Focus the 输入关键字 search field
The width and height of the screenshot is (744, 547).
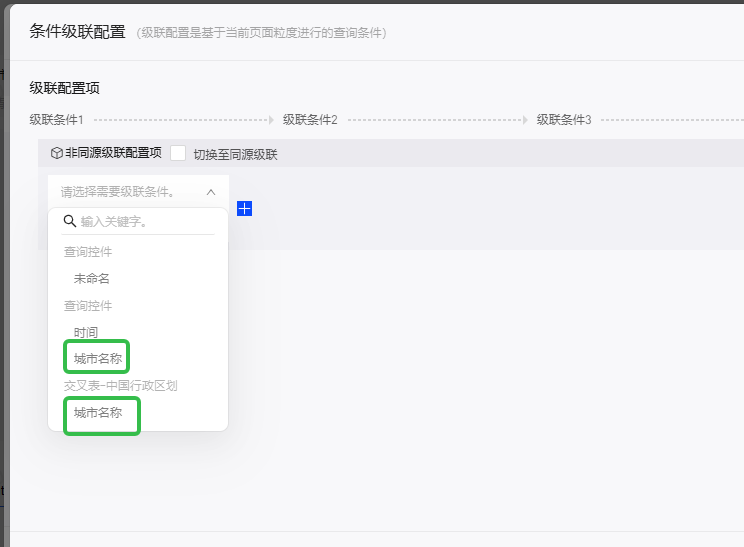[x=145, y=221]
